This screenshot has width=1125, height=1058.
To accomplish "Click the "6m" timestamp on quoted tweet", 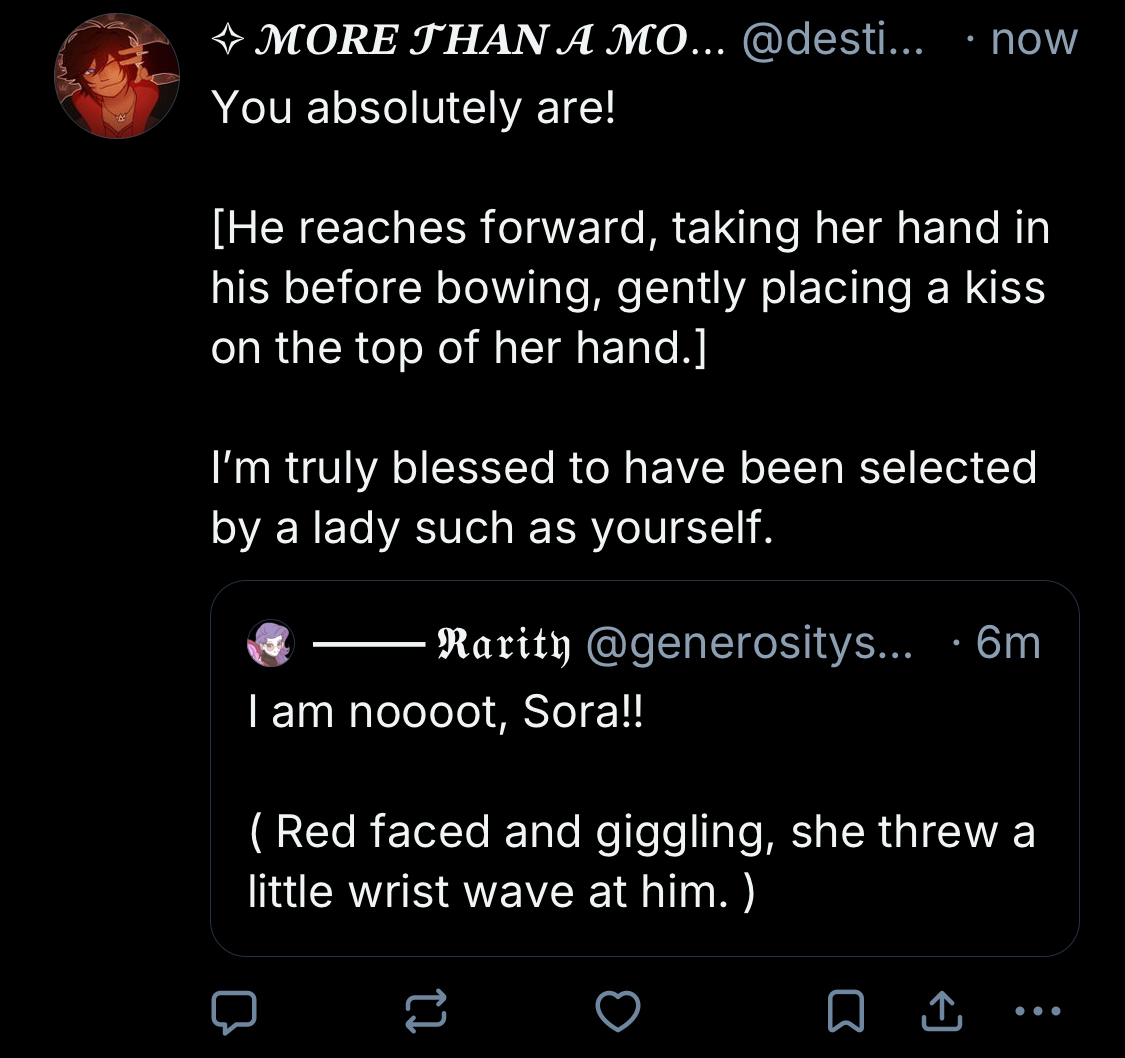I will [1008, 643].
